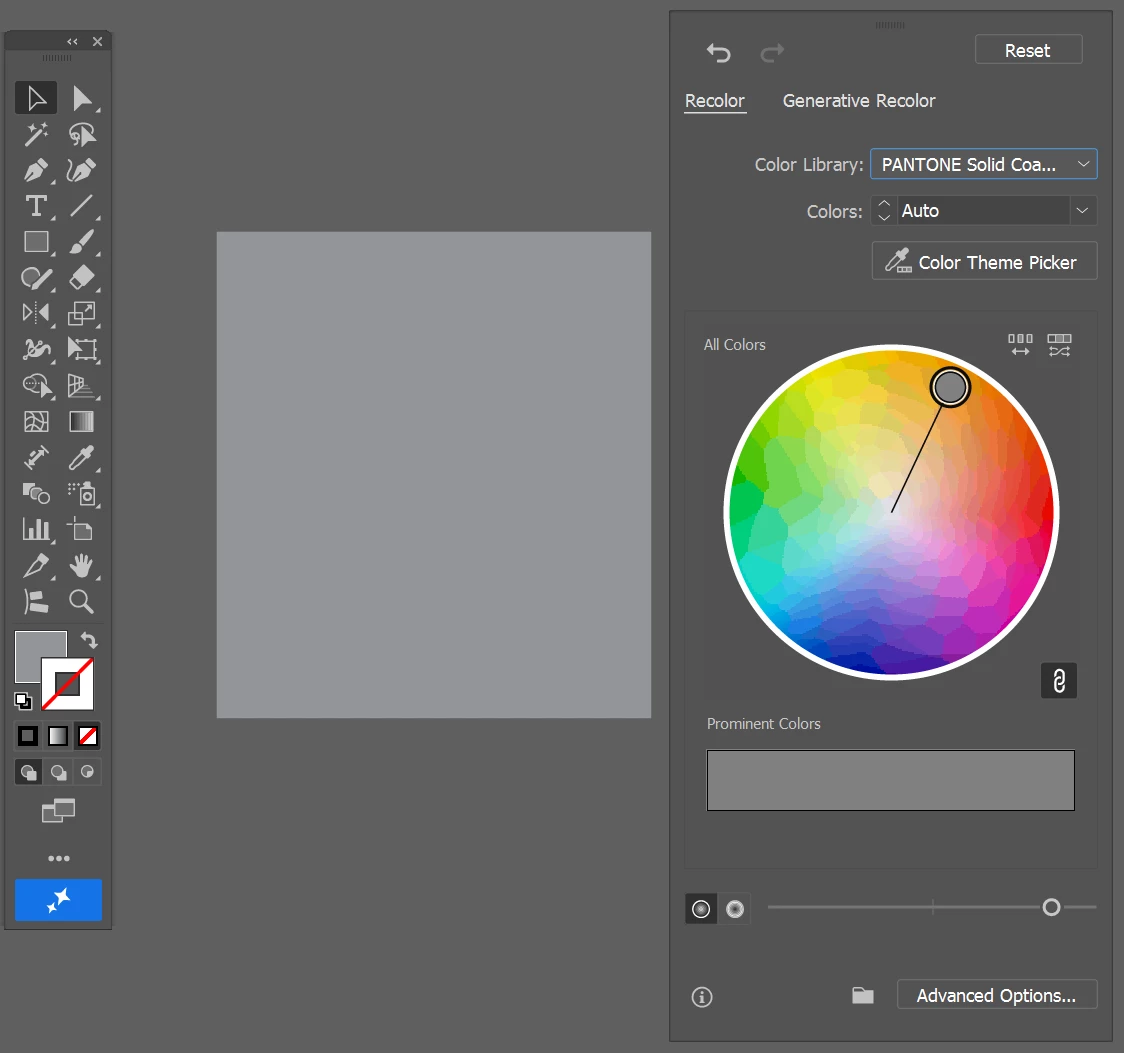Image resolution: width=1124 pixels, height=1053 pixels.
Task: Select the Shape Builder tool
Action: 36,386
